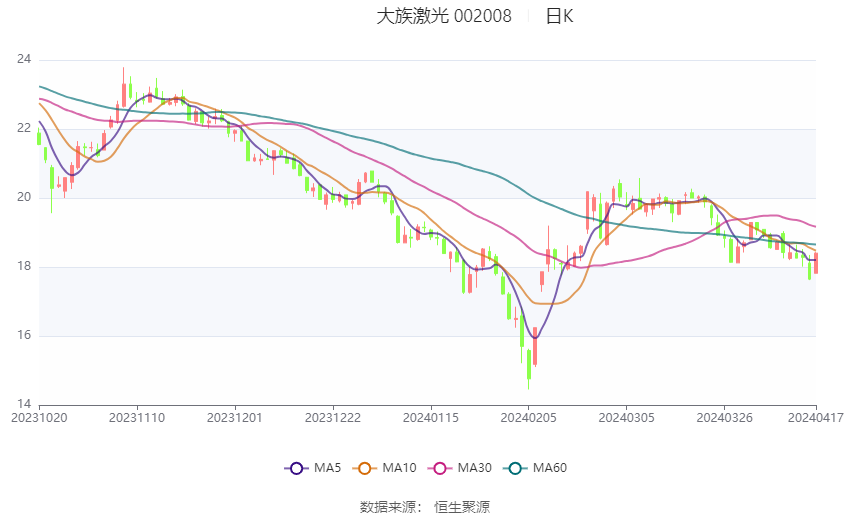Select the 日K period label
The height and width of the screenshot is (517, 850).
coord(559,16)
